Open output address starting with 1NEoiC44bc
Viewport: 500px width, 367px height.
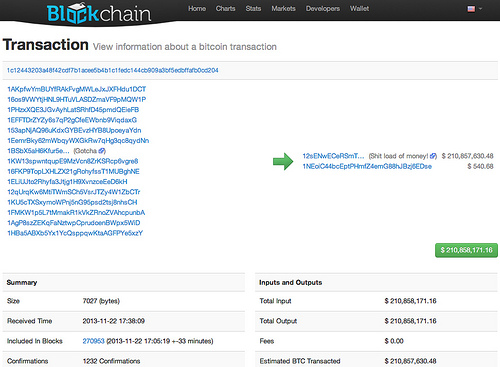(367, 166)
